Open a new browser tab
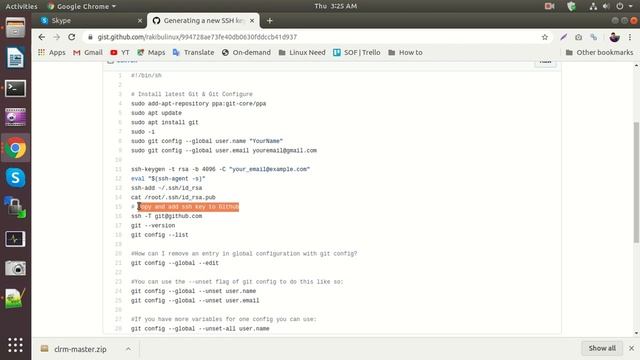640x360 pixels. (x=269, y=20)
